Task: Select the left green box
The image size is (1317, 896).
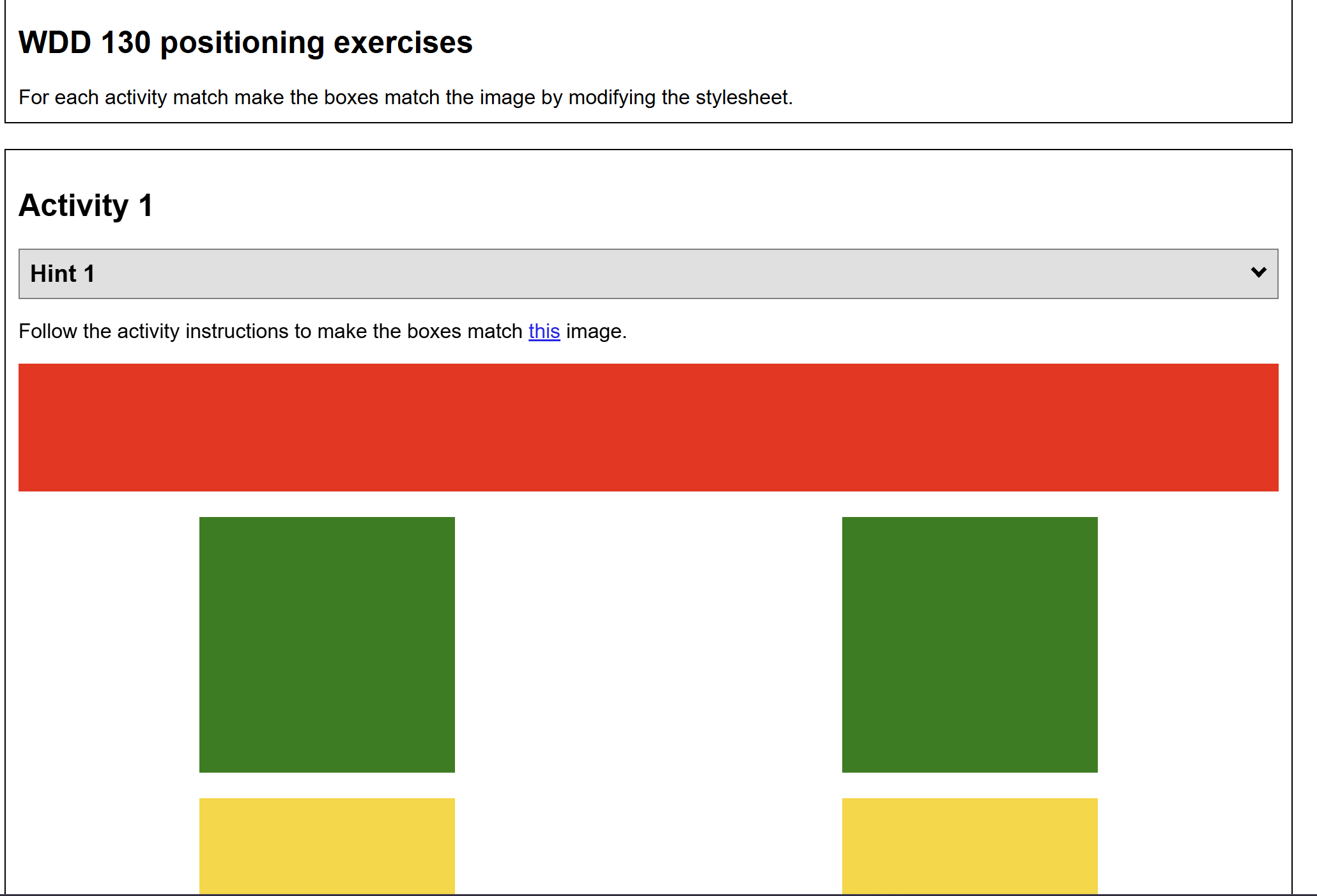Action: 327,644
